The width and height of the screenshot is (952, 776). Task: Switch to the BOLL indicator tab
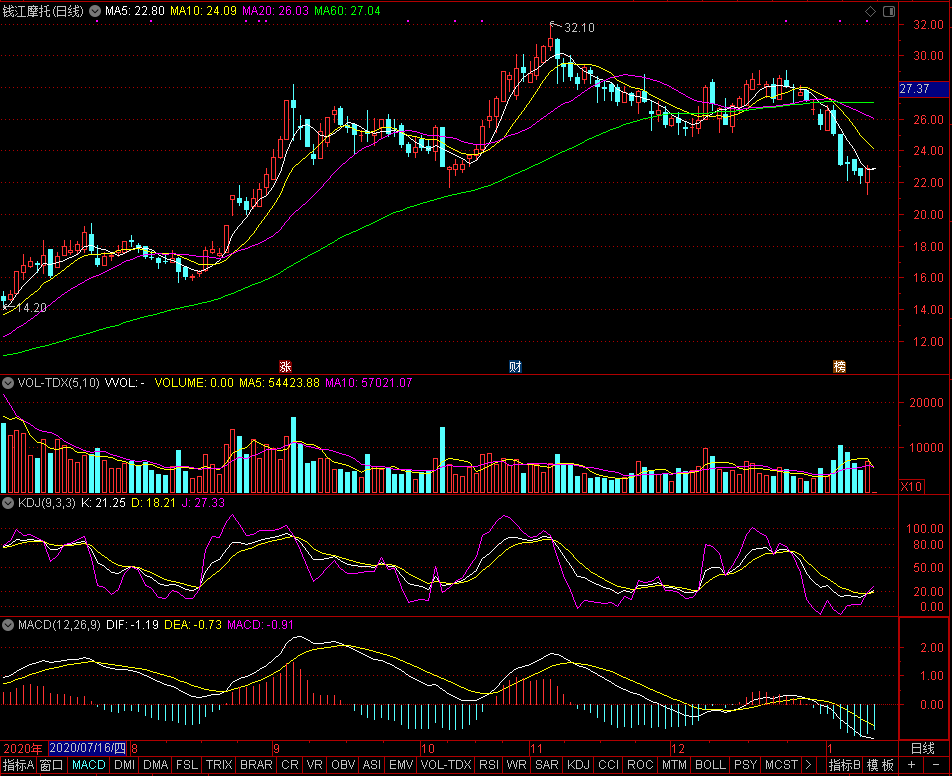coord(710,765)
